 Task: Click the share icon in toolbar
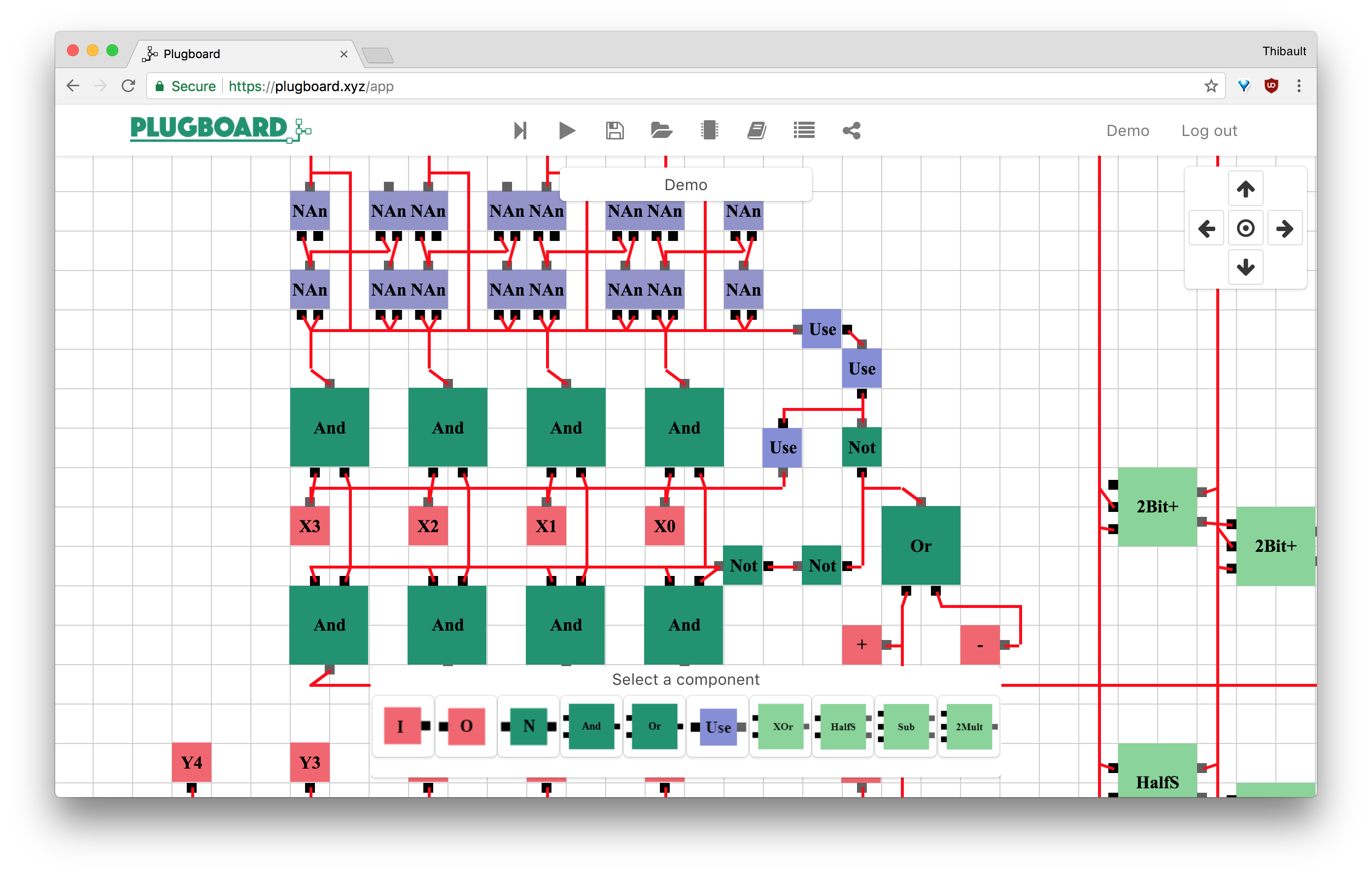pos(851,131)
